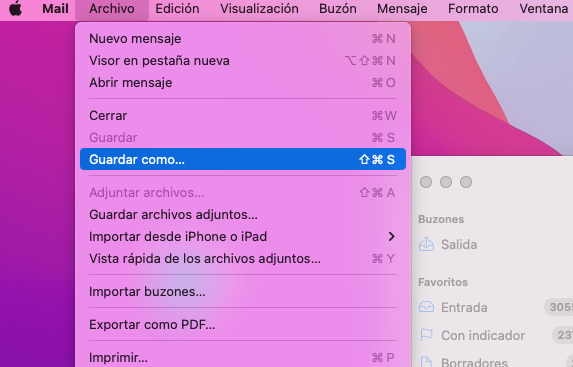This screenshot has width=573, height=367.
Task: Expand Importar desde iPhone o iPad submenu
Action: pyautogui.click(x=243, y=237)
